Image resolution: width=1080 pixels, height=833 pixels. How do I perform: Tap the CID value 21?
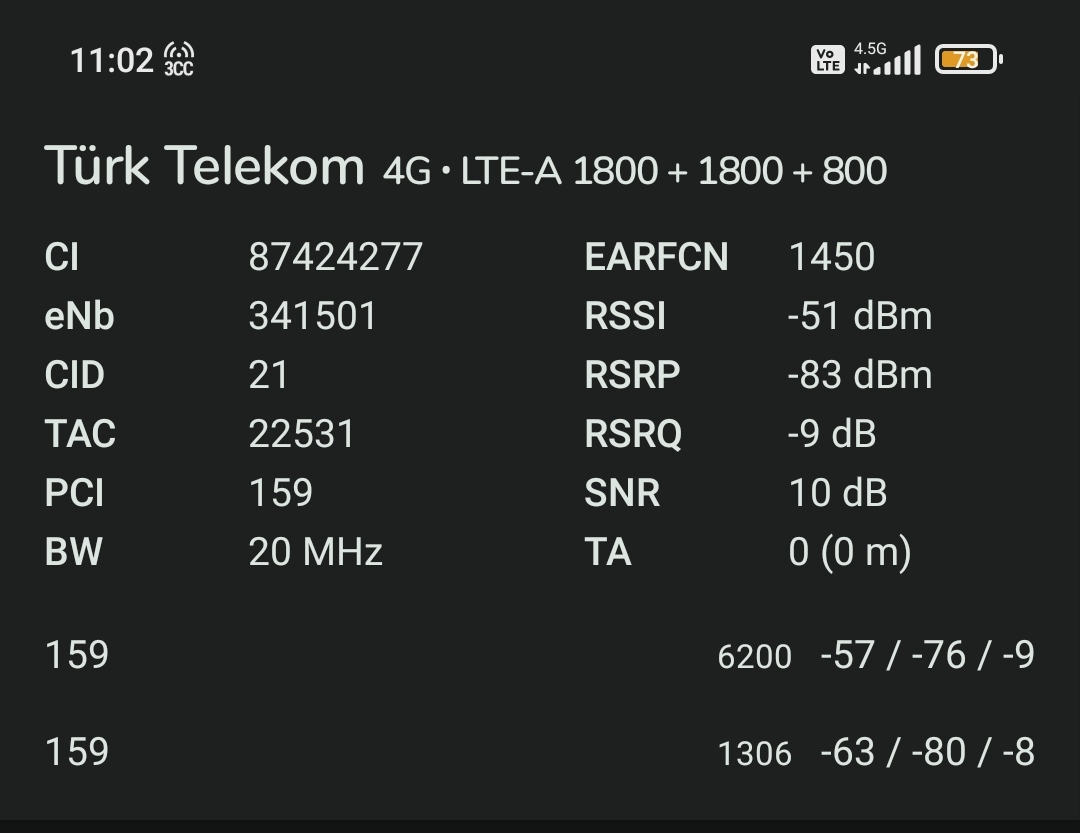(x=269, y=375)
